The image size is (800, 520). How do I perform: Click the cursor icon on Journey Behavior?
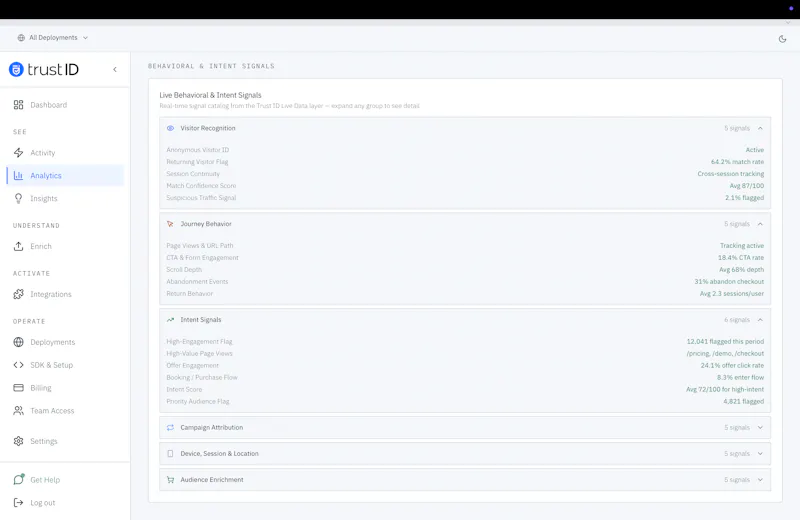tap(170, 224)
